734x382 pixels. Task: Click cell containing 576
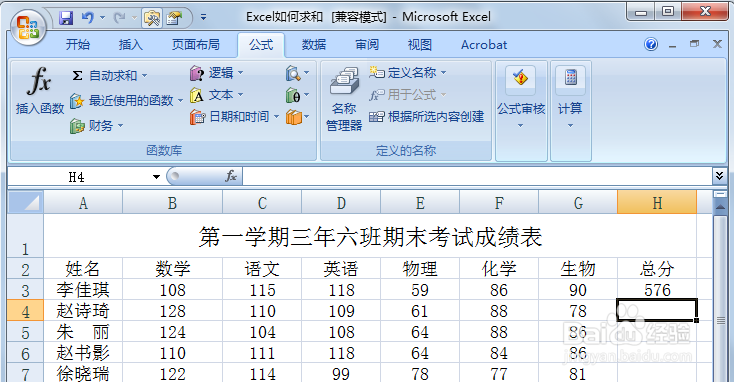click(x=657, y=290)
